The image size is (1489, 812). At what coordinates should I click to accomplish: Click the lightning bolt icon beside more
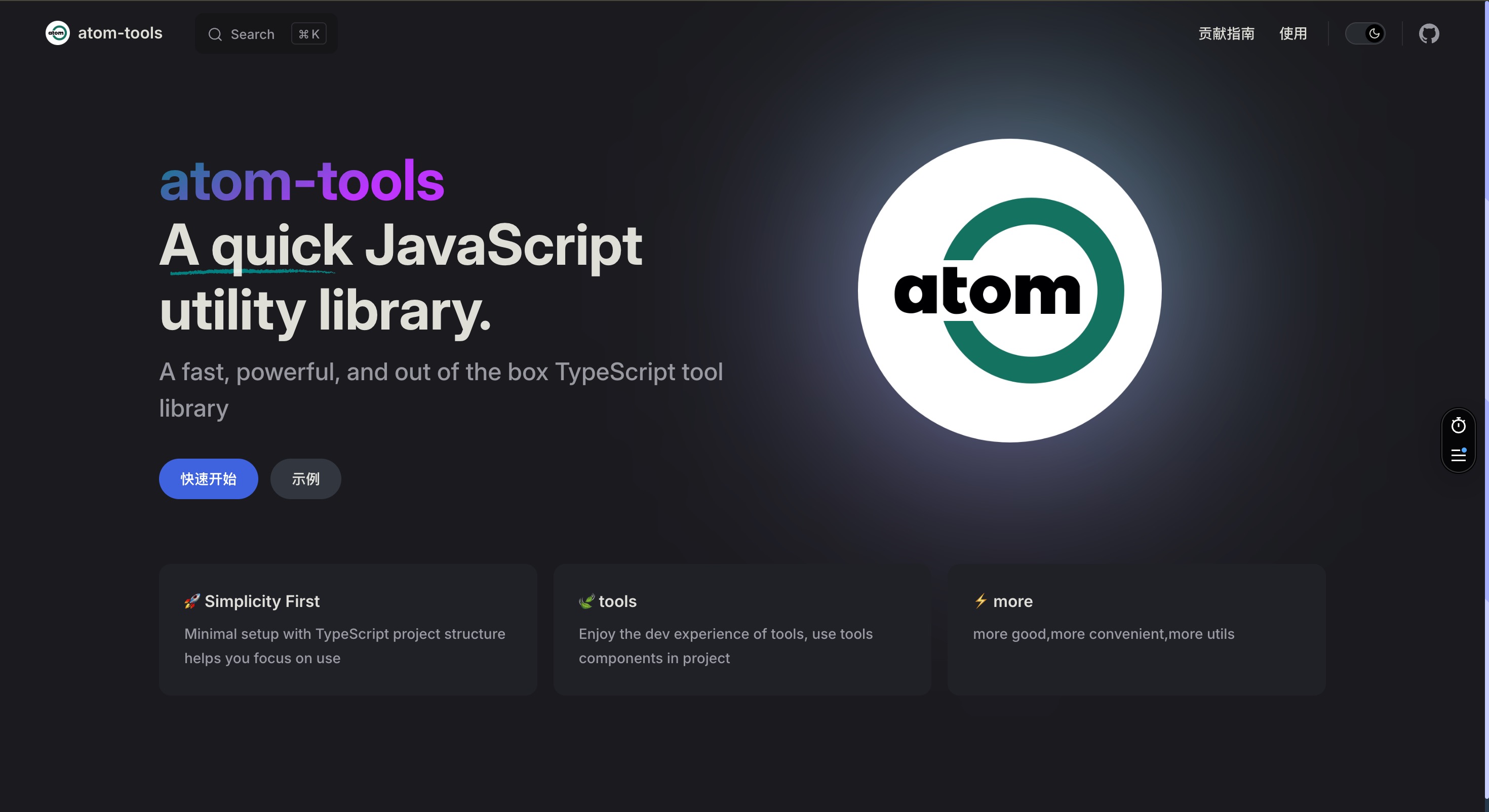click(981, 601)
